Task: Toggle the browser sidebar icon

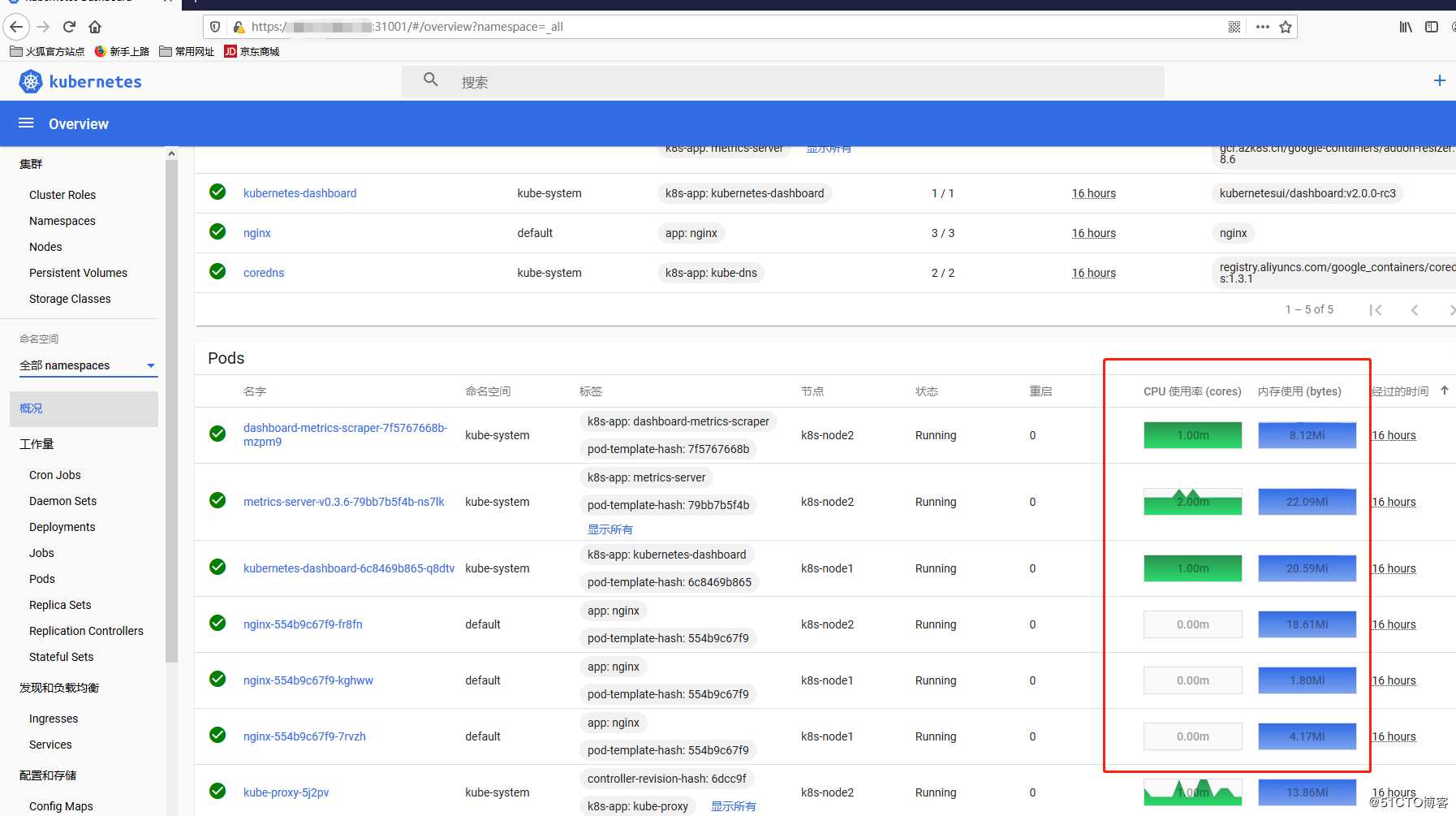Action: 1432,27
